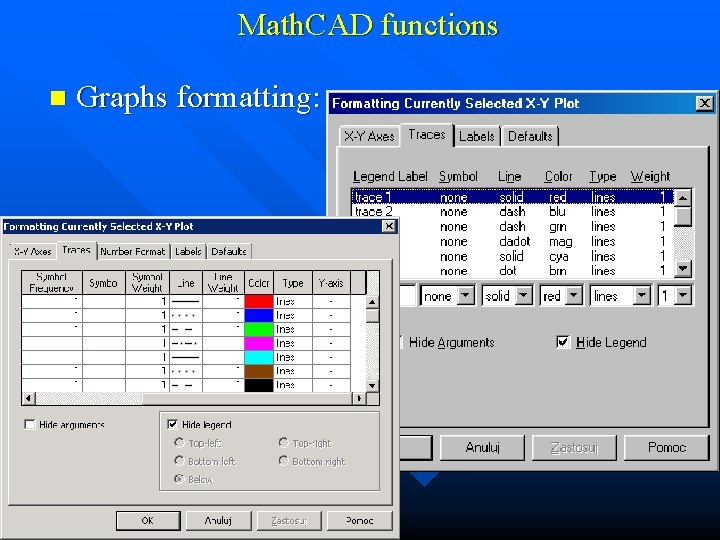Click dash-dot line cell in magenta row
This screenshot has height=540, width=720.
coord(186,343)
